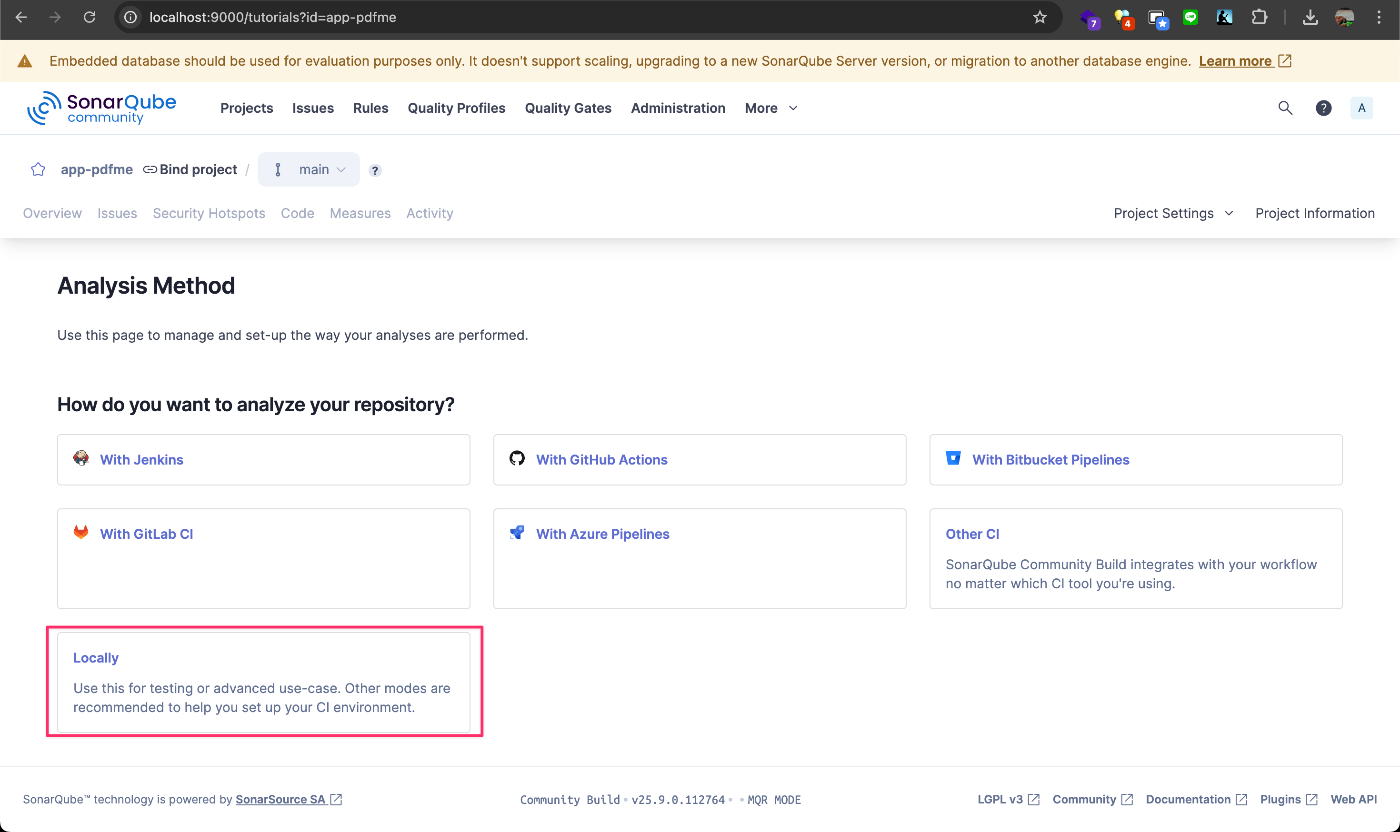Open the K extension icon
The height and width of the screenshot is (832, 1400).
[1224, 17]
